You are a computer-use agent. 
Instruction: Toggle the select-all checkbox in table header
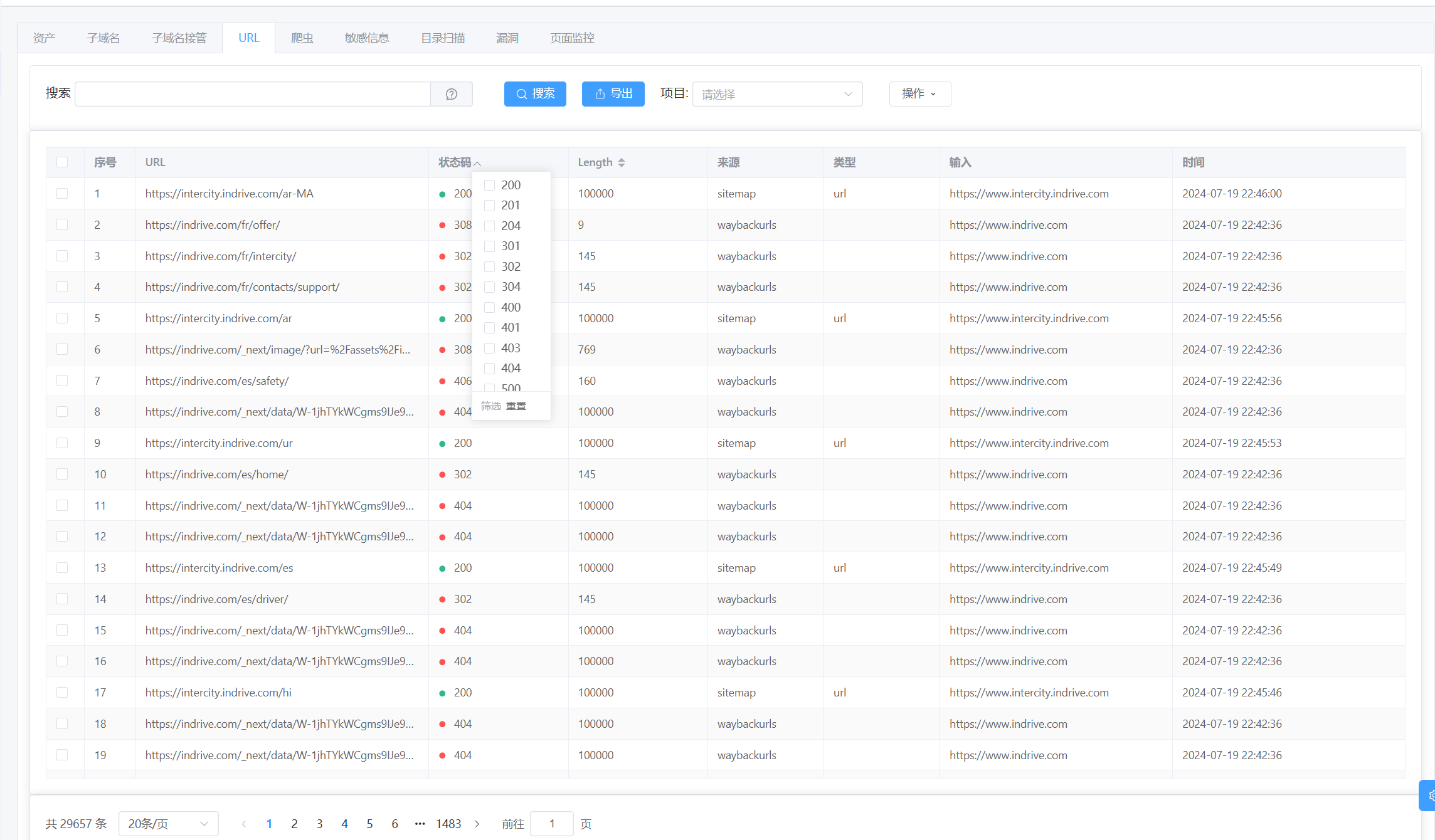[62, 162]
